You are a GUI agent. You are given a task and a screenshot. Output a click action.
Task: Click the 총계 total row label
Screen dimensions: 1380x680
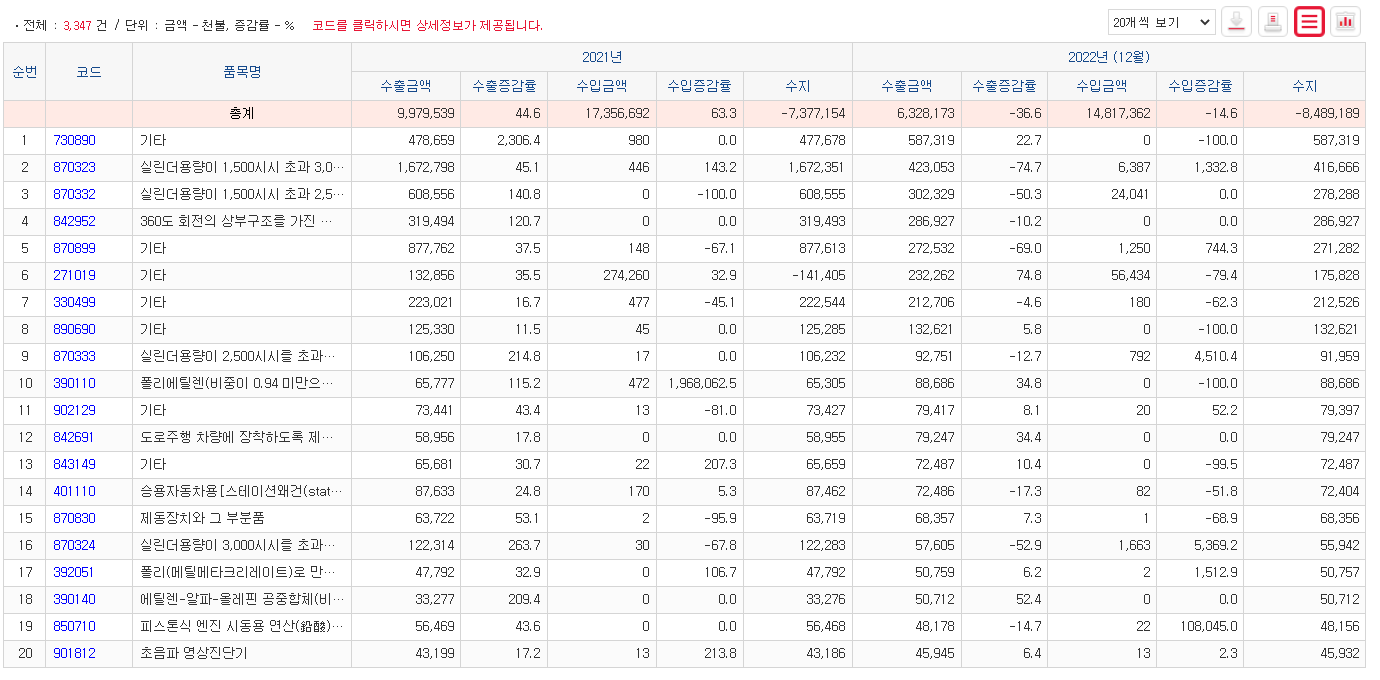tap(242, 114)
